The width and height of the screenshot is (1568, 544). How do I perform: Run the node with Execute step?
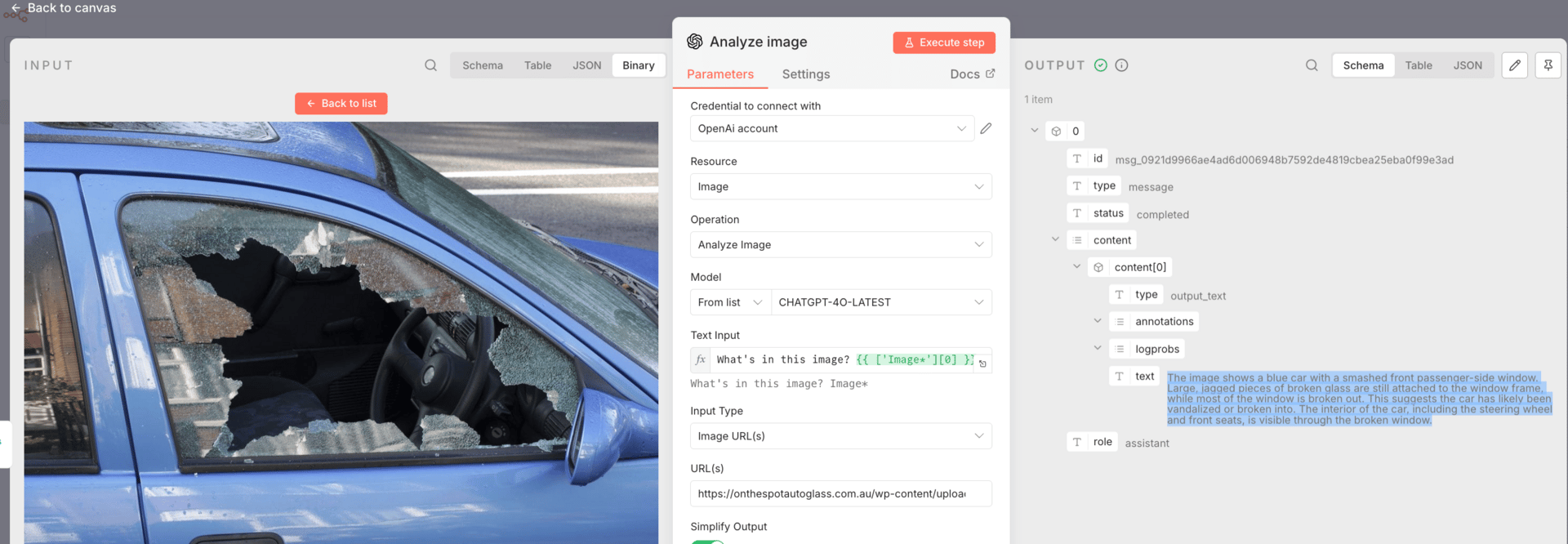tap(944, 42)
